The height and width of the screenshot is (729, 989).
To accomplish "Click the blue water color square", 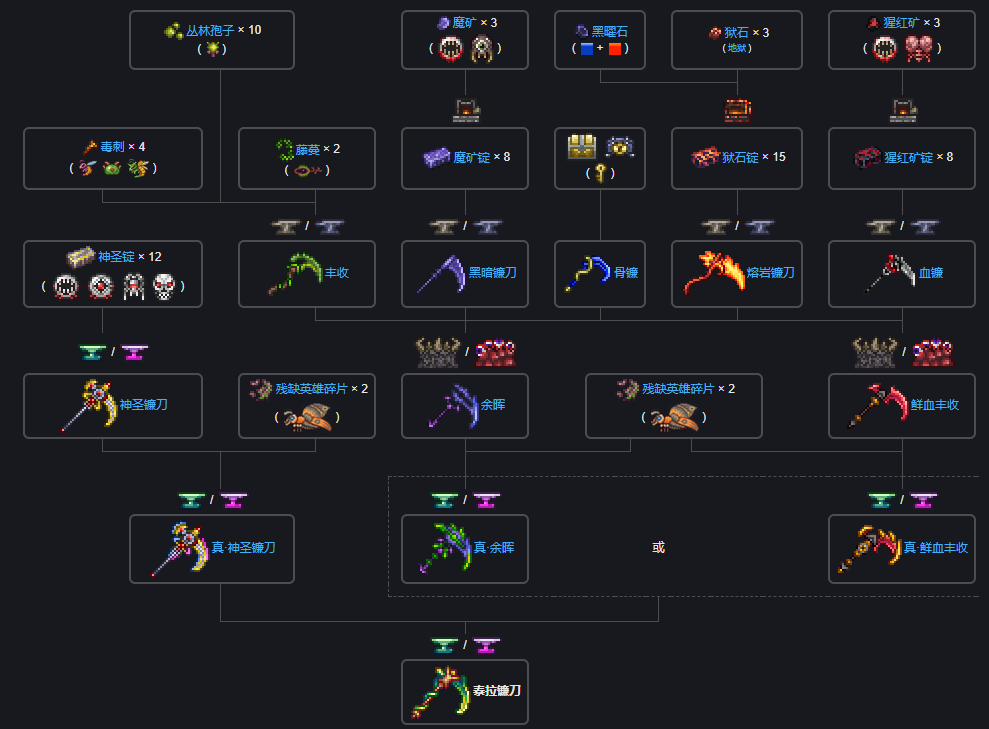I will pyautogui.click(x=587, y=49).
